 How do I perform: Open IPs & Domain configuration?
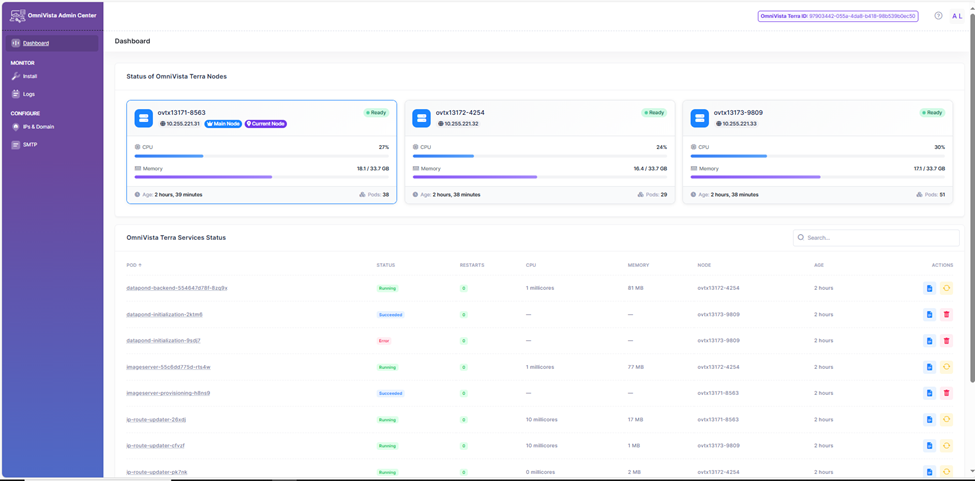pyautogui.click(x=38, y=127)
